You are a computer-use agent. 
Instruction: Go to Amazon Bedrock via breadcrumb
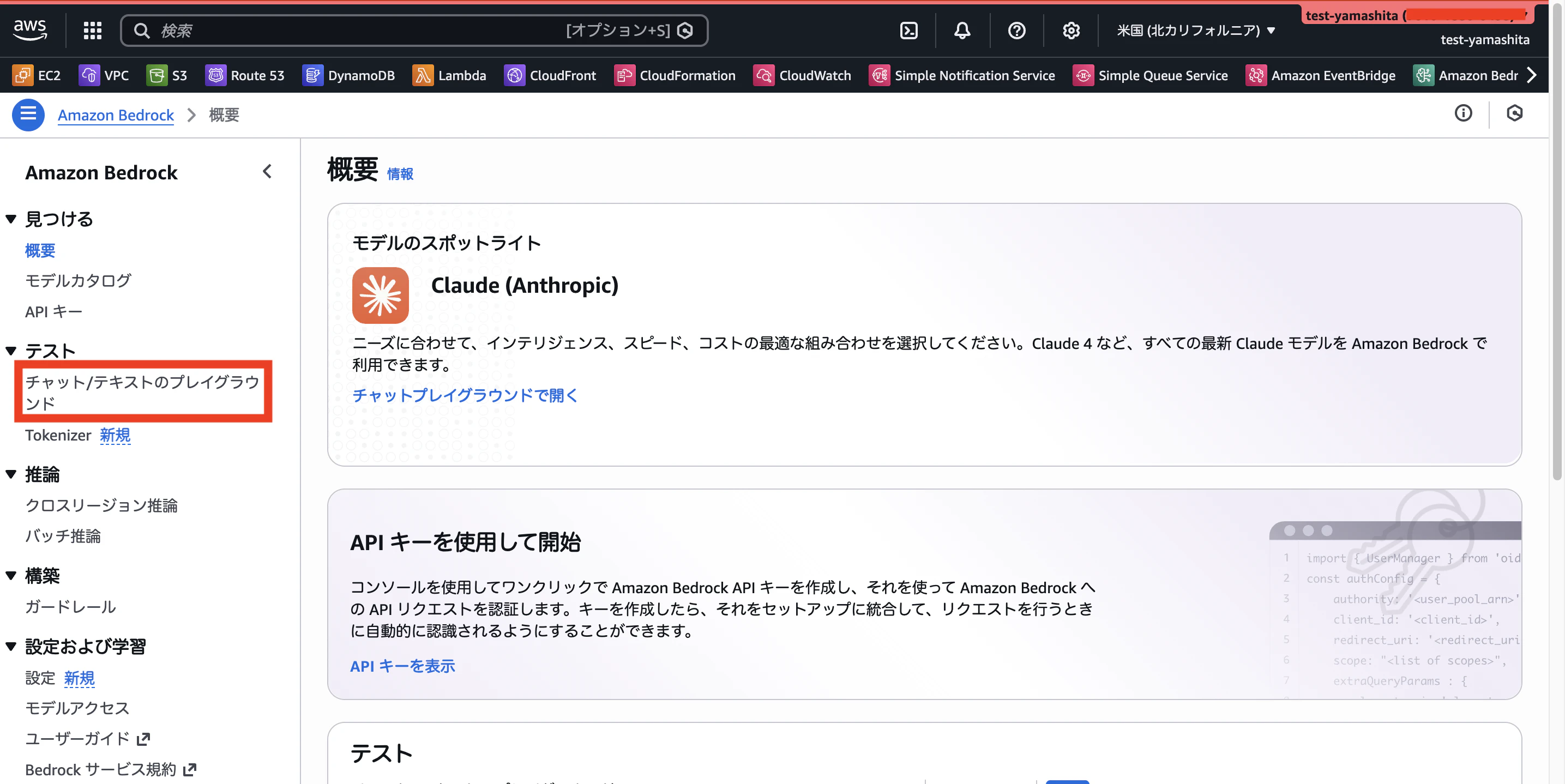click(116, 115)
